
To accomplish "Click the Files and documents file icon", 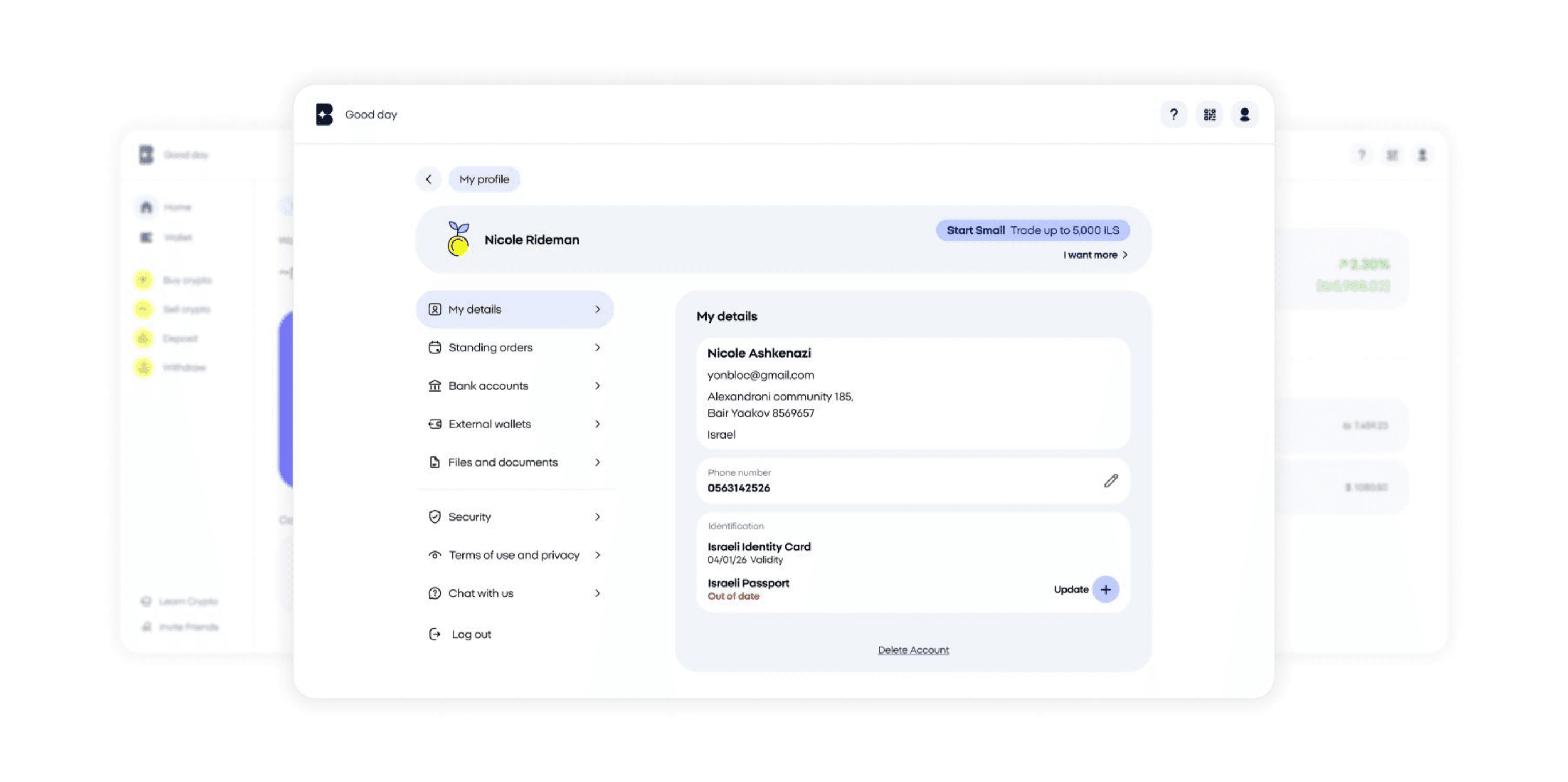I will pos(434,462).
